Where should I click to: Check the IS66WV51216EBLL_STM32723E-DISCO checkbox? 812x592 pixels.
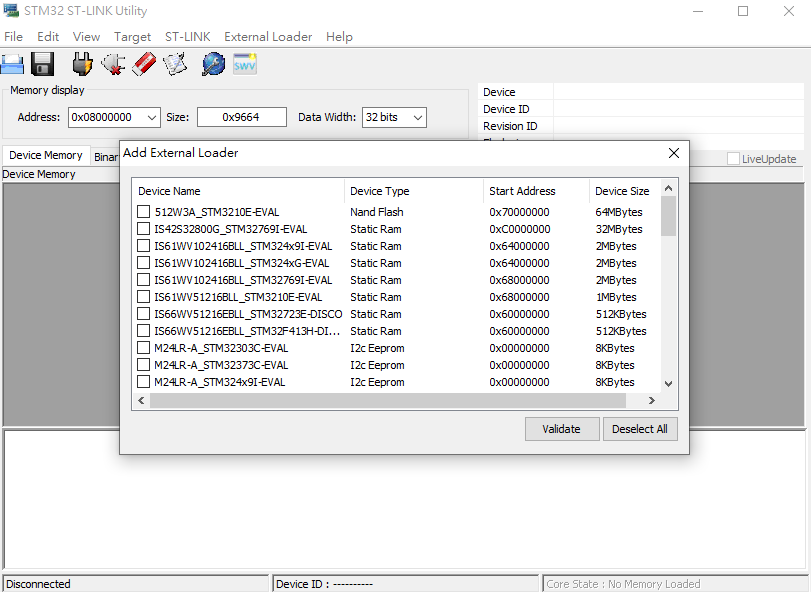[143, 314]
